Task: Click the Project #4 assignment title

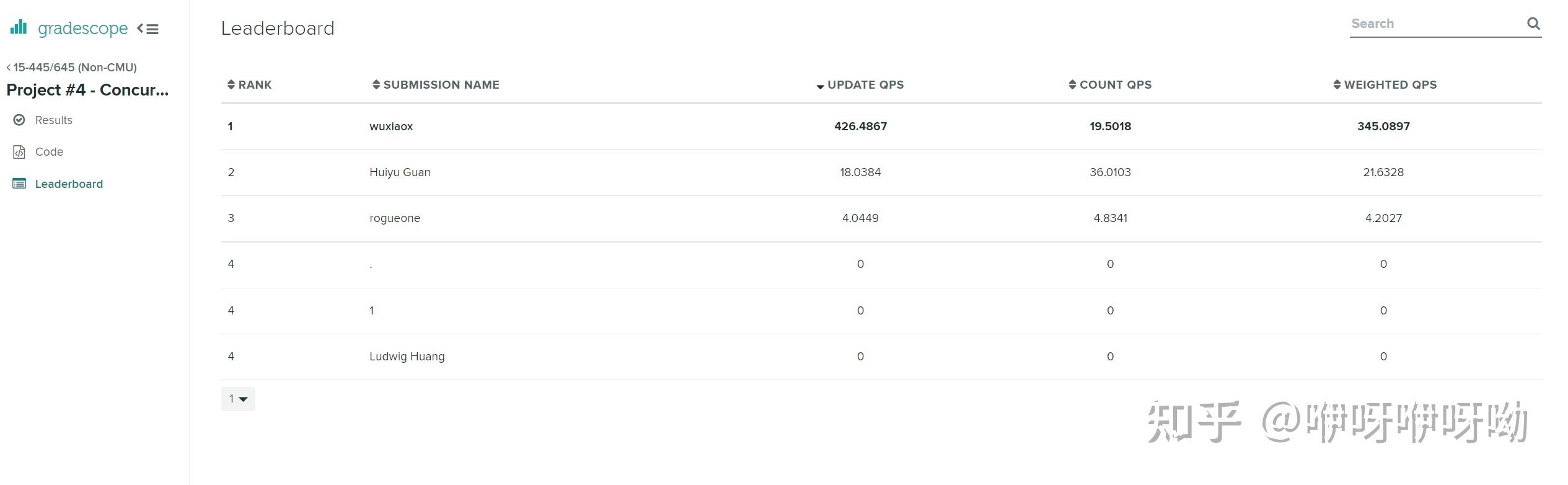Action: click(x=87, y=90)
